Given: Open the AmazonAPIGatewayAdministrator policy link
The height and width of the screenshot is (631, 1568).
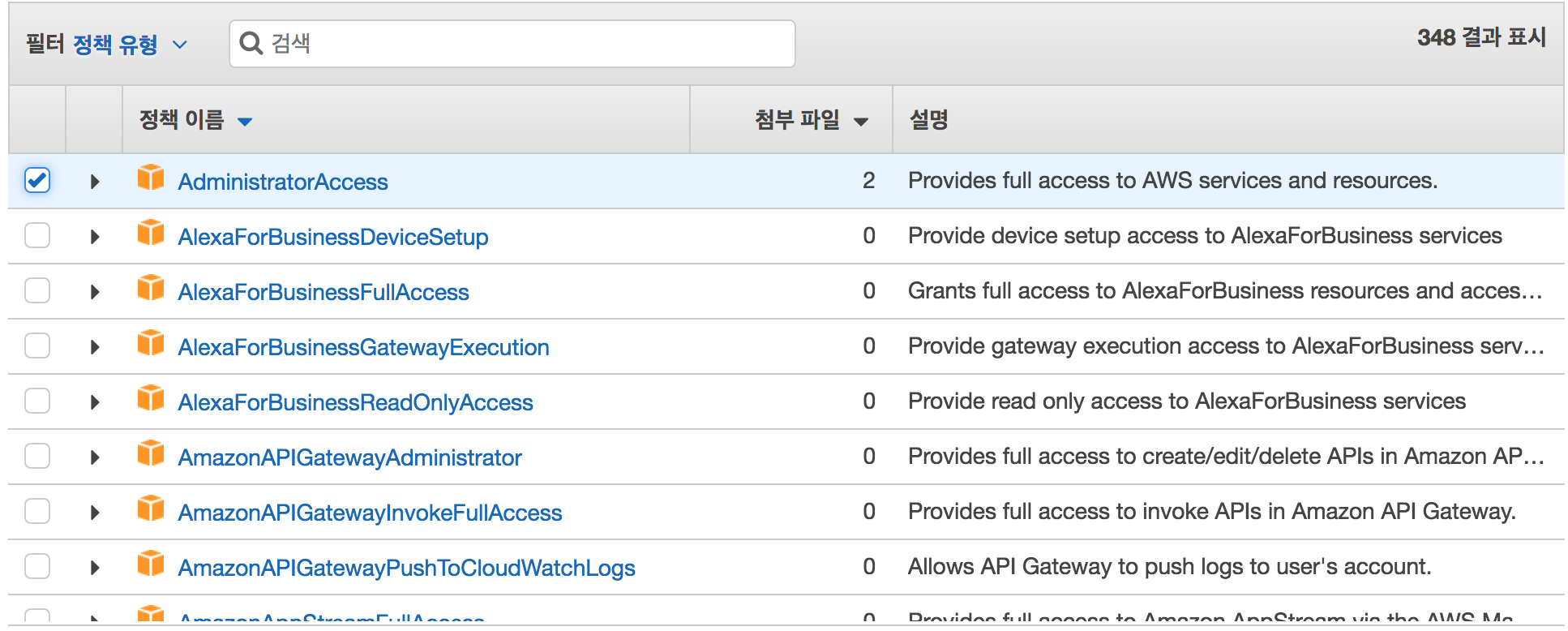Looking at the screenshot, I should (350, 457).
